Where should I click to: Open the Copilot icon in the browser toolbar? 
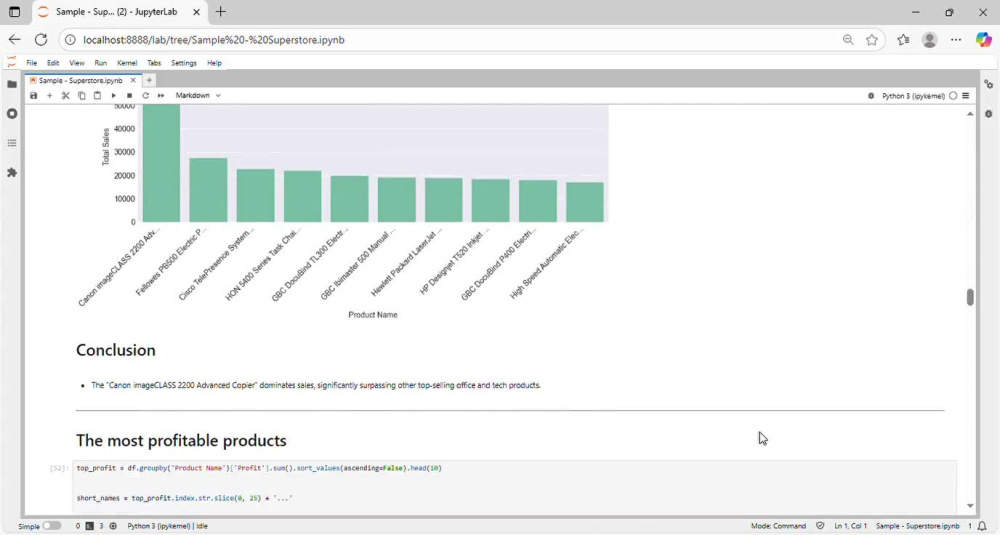[983, 40]
